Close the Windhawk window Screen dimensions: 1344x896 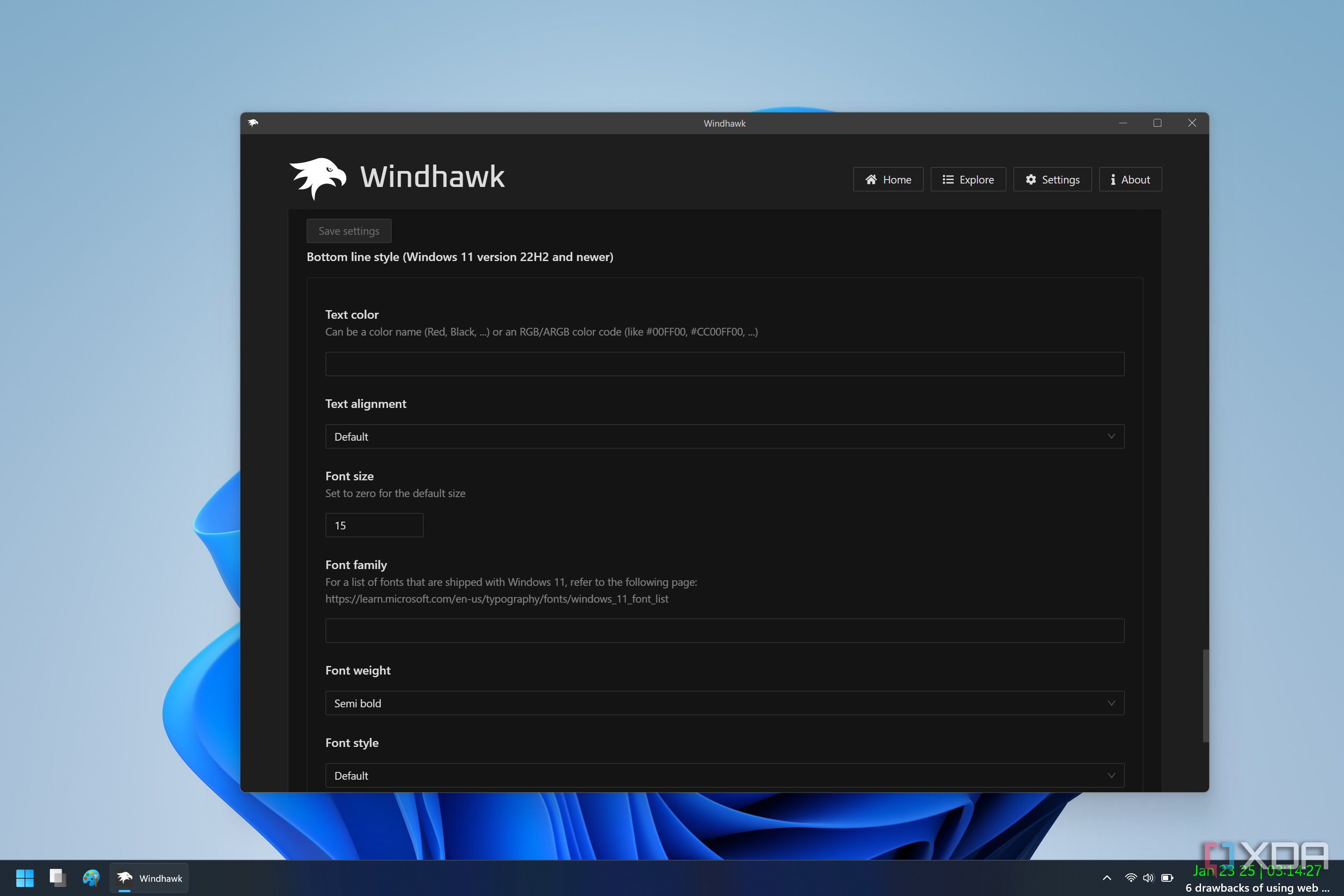(1192, 123)
